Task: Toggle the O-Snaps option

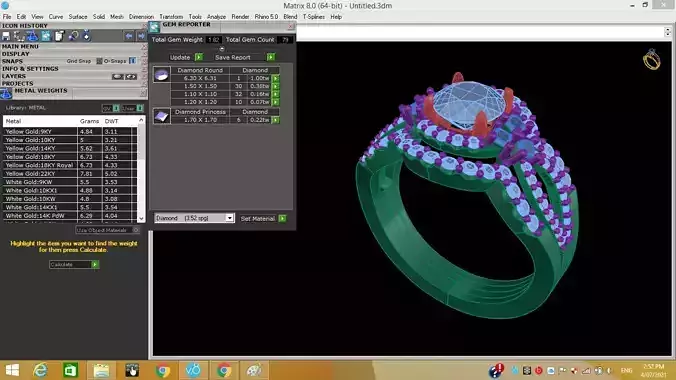Action: click(x=132, y=61)
